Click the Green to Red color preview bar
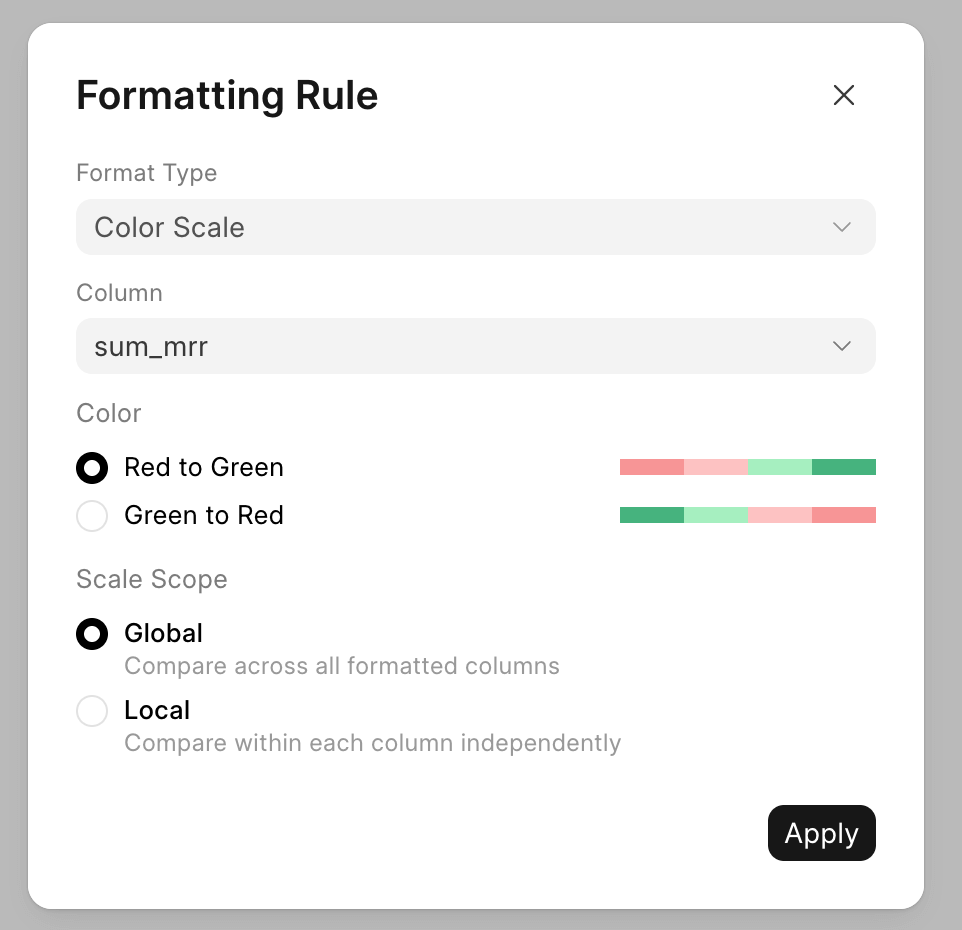Screen dimensions: 962x930 (x=747, y=515)
